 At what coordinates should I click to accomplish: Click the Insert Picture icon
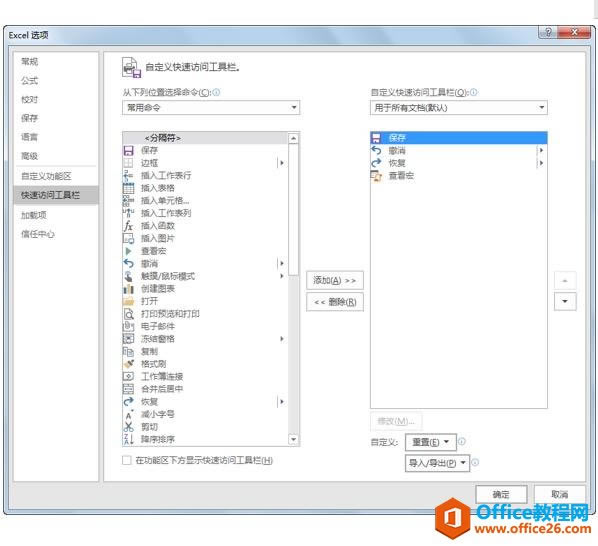pos(129,239)
